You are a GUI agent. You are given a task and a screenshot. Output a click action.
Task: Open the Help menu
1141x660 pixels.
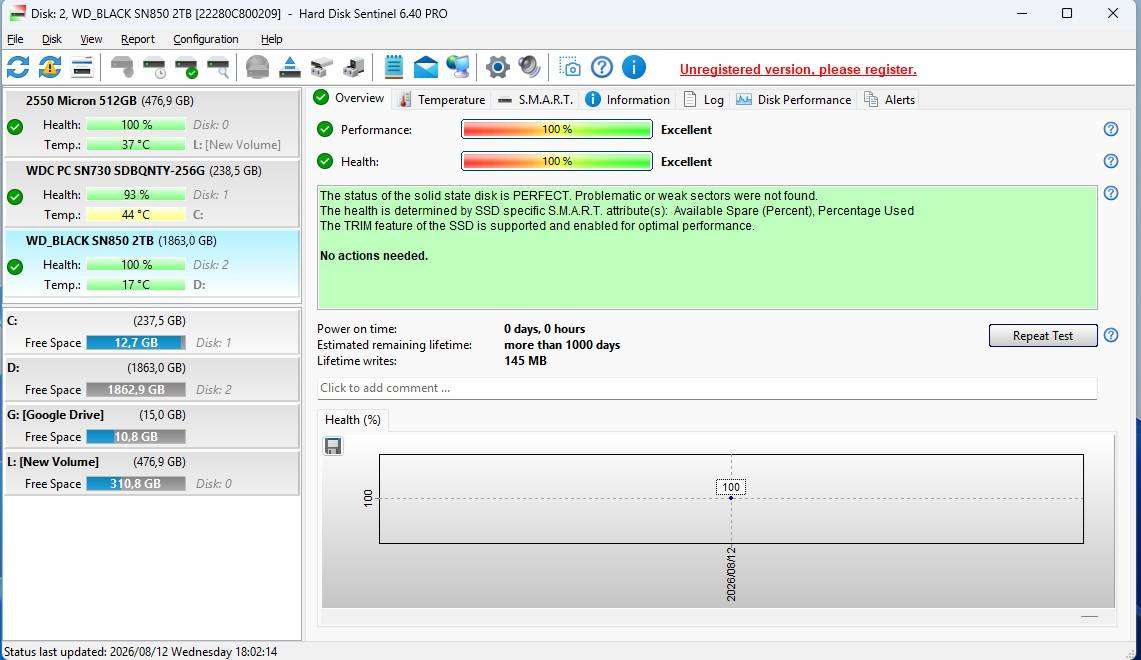point(271,39)
